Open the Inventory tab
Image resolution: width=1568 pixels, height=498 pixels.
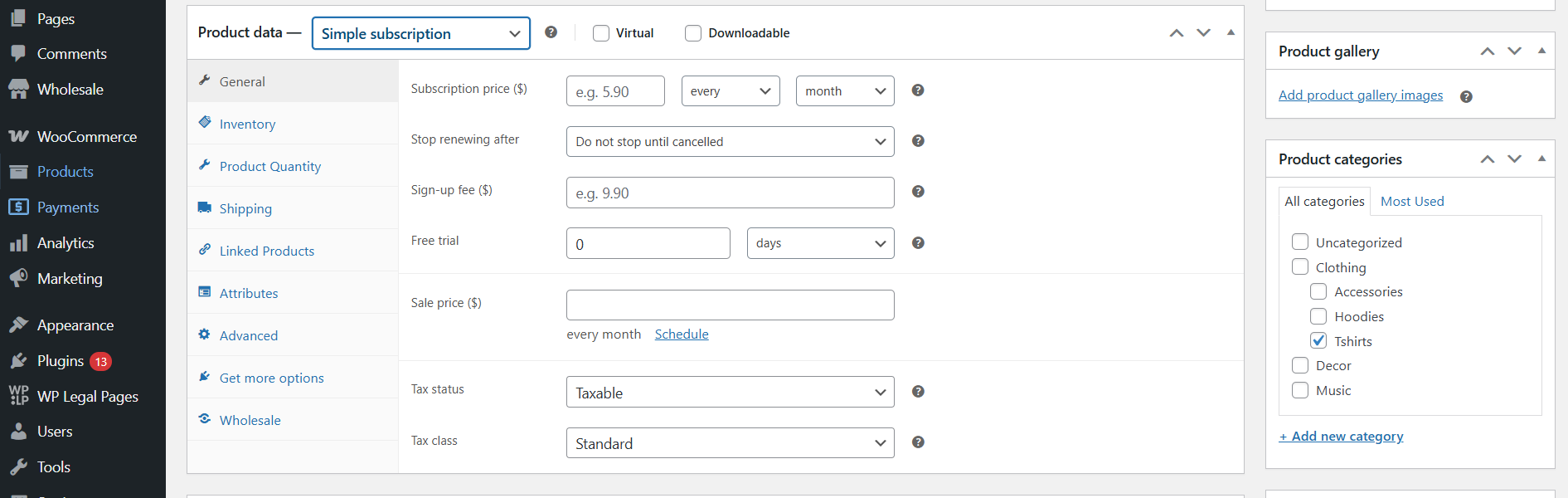click(293, 124)
